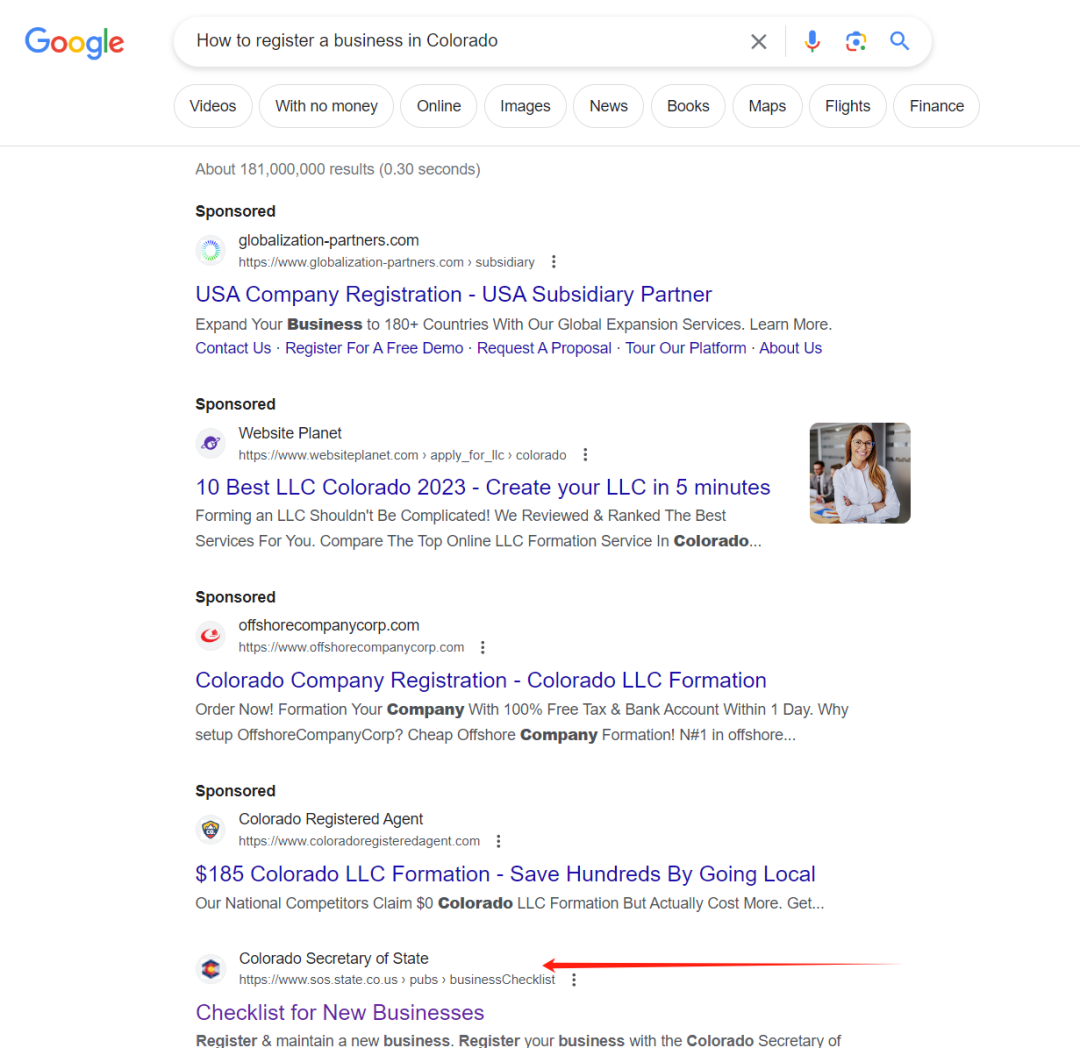Image resolution: width=1080 pixels, height=1048 pixels.
Task: Open options menu for globalization-partners.com ad
Action: (554, 262)
